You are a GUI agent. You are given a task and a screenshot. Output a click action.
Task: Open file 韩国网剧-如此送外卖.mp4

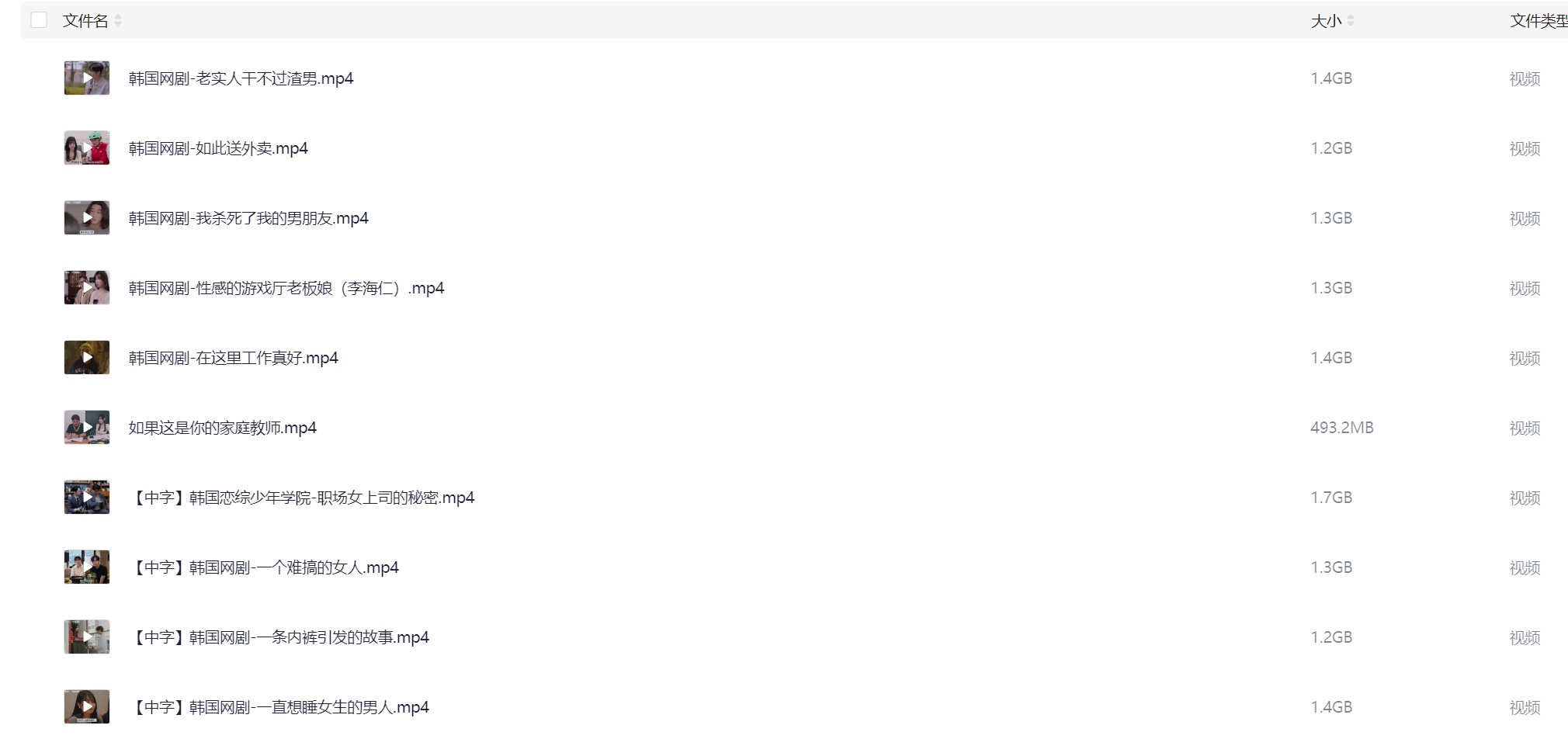click(x=218, y=148)
